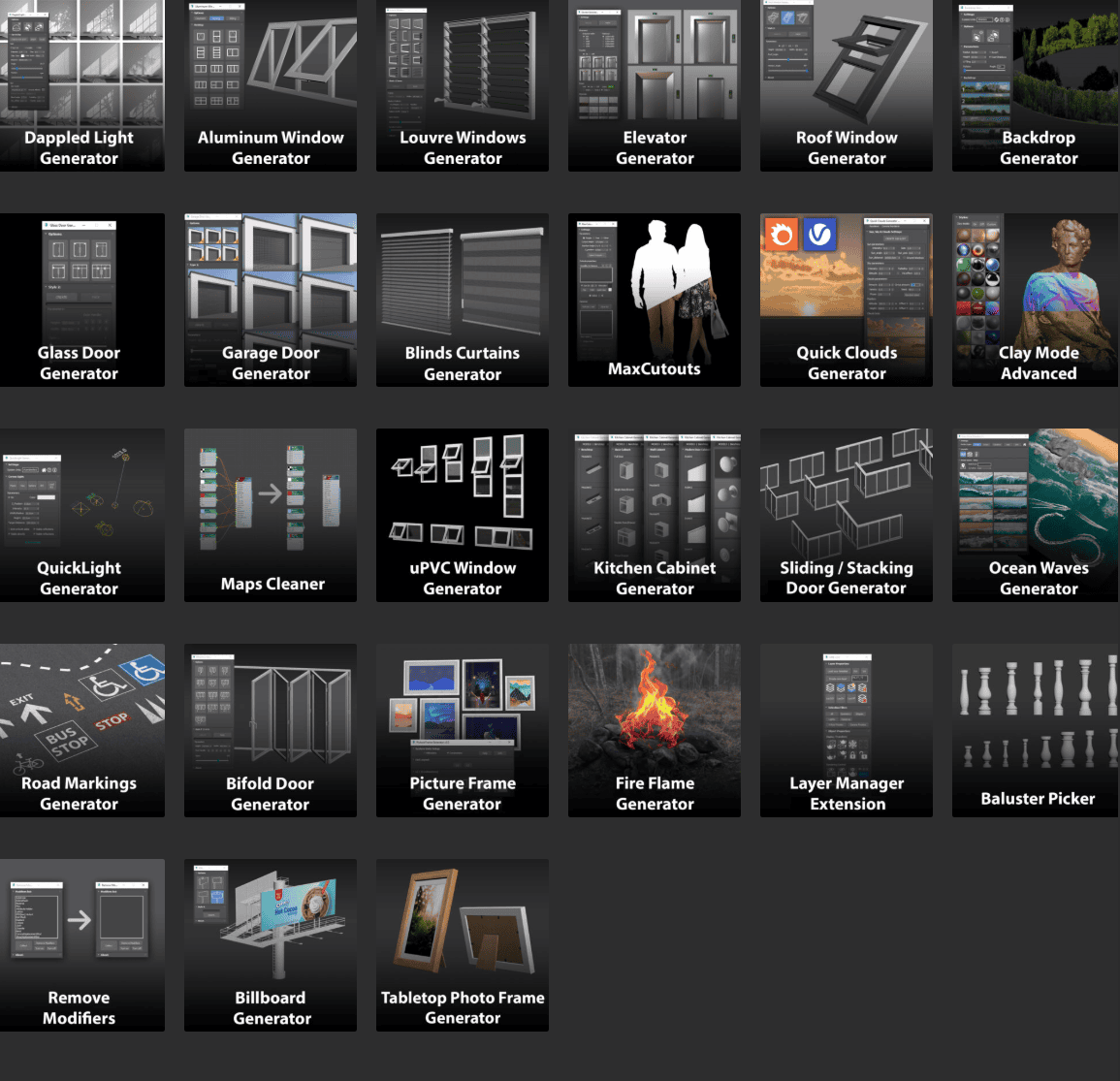Screen dimensions: 1120x1081
Task: Open the Clay Mode Advanced tile
Action: pos(1036,300)
